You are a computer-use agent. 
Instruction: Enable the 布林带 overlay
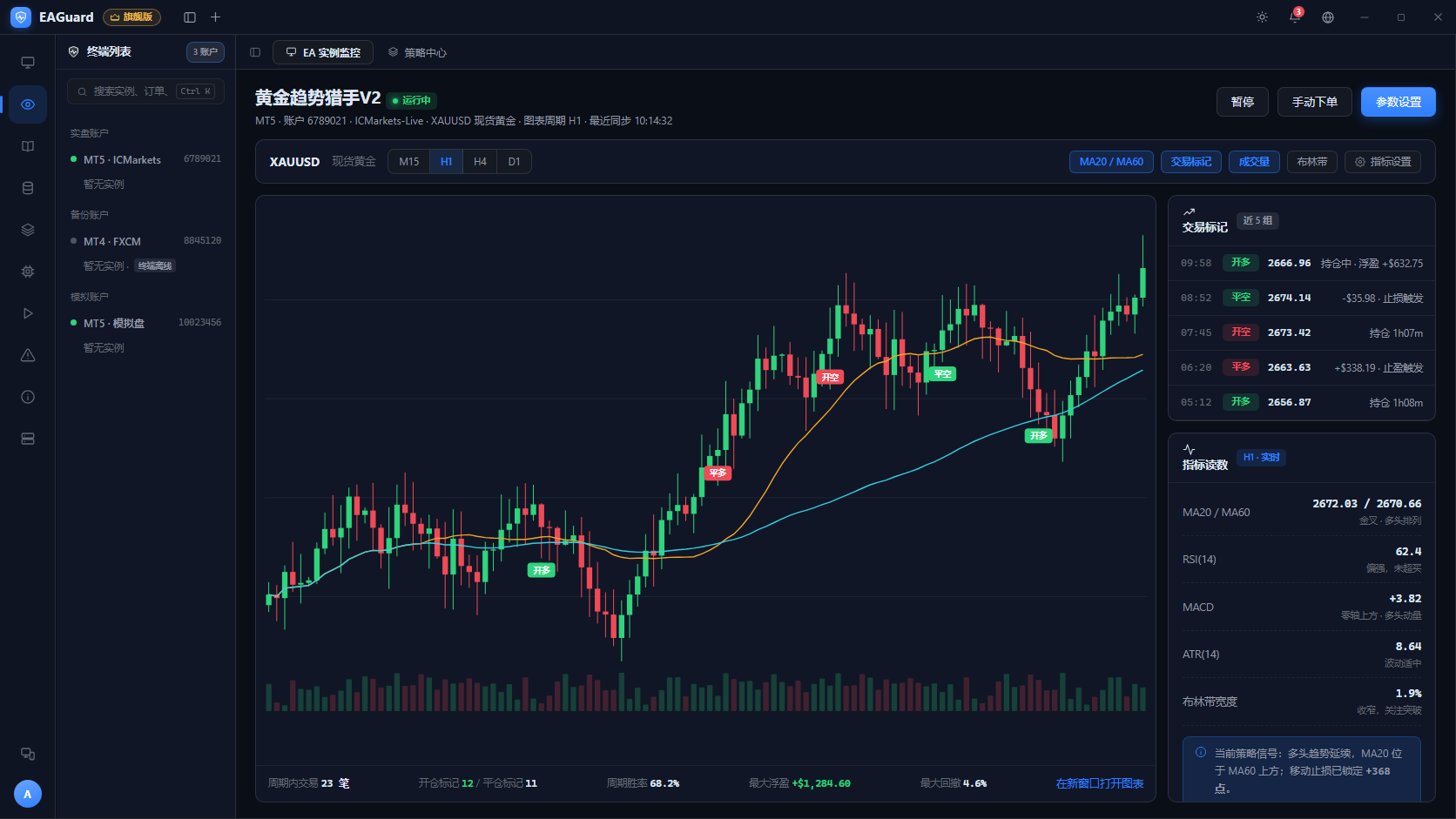(x=1312, y=162)
